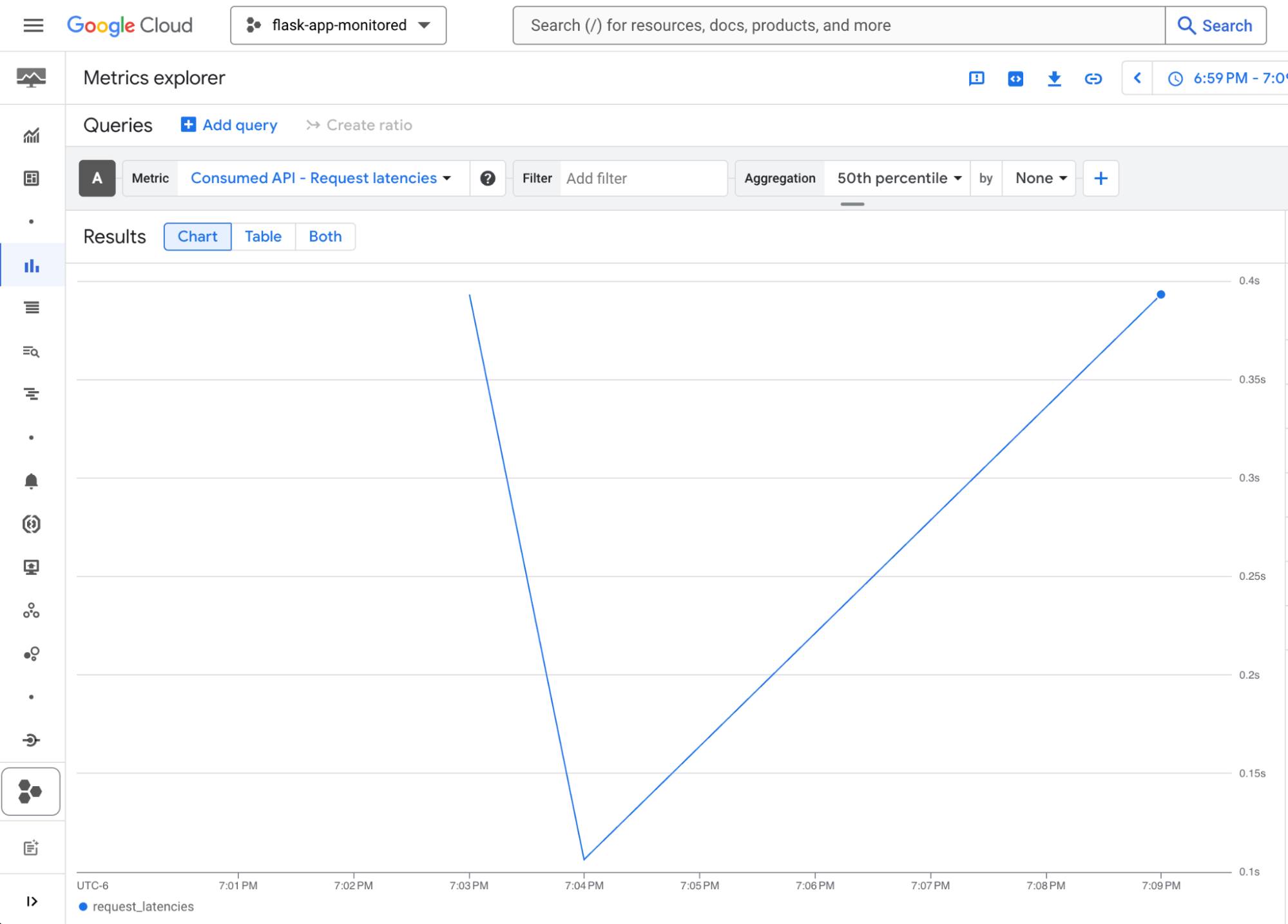This screenshot has height=924, width=1288.
Task: Open the metric help question mark icon
Action: 488,178
